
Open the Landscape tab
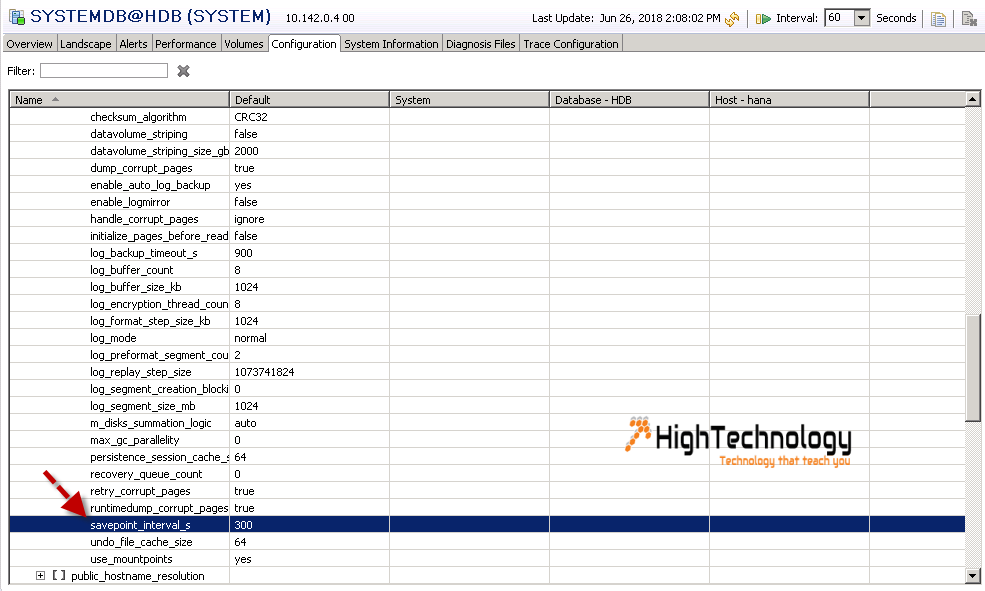point(85,44)
